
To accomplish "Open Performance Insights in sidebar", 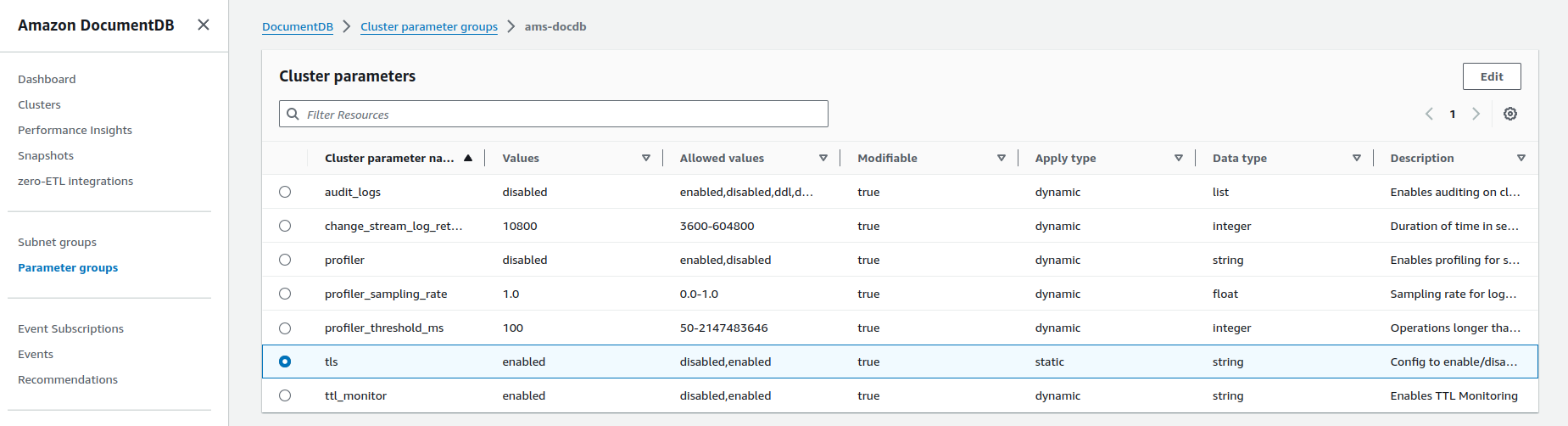I will 75,130.
